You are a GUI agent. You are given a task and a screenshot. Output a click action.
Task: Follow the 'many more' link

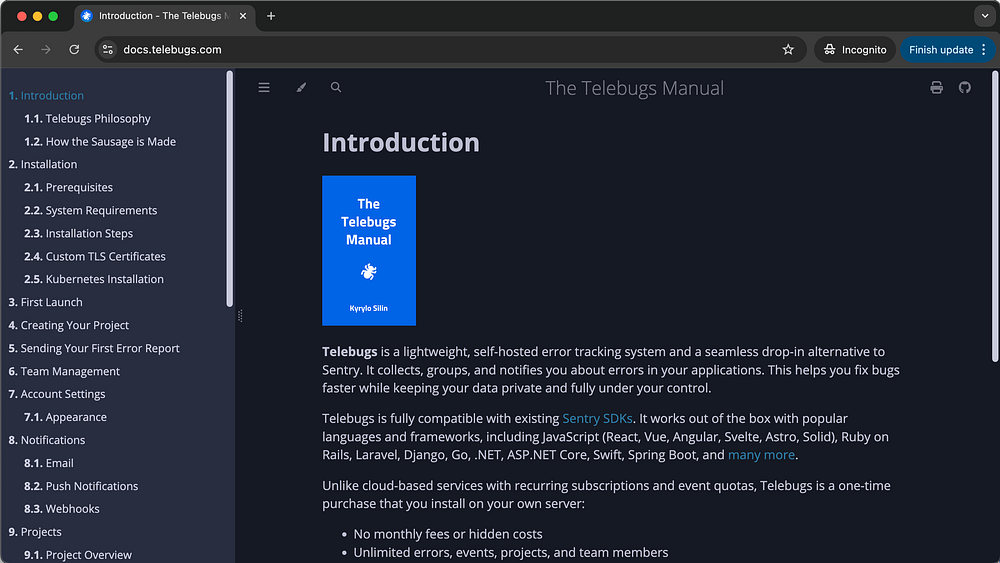(x=761, y=455)
